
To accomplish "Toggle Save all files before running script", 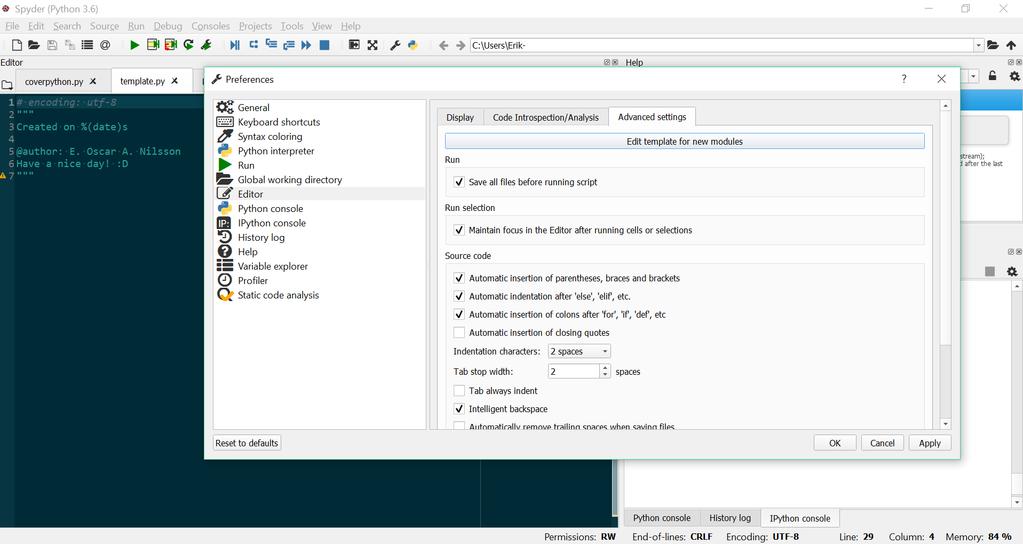I will [x=459, y=182].
